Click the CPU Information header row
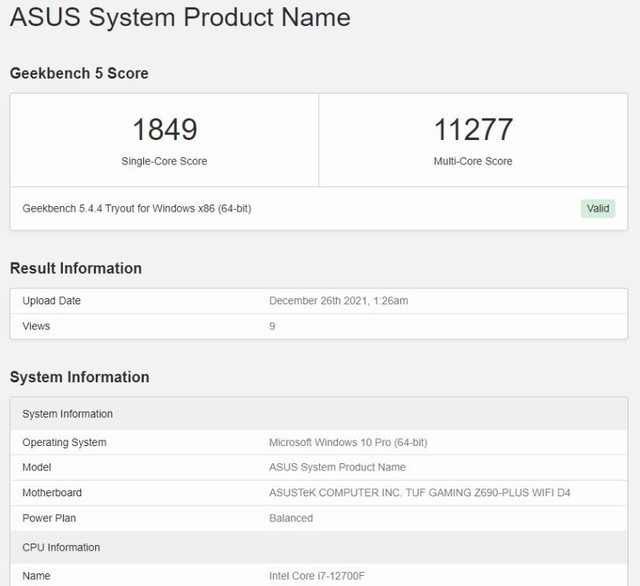This screenshot has height=586, width=640. click(x=319, y=547)
